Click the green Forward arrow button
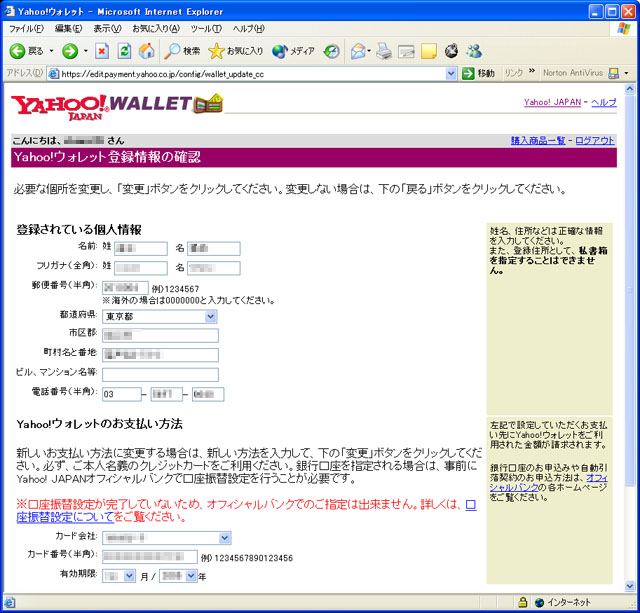Image resolution: width=640 pixels, height=613 pixels. [x=70, y=51]
